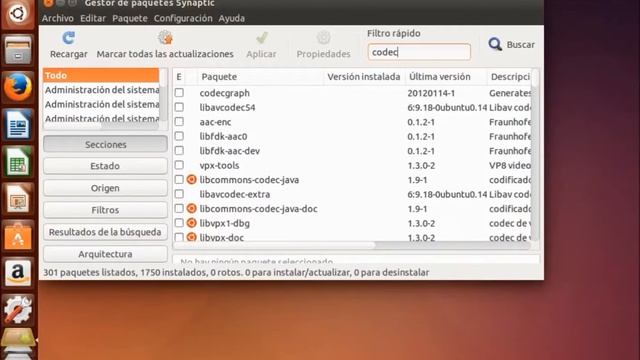The width and height of the screenshot is (640, 360).
Task: Click the status bar package count text
Action: (236, 272)
